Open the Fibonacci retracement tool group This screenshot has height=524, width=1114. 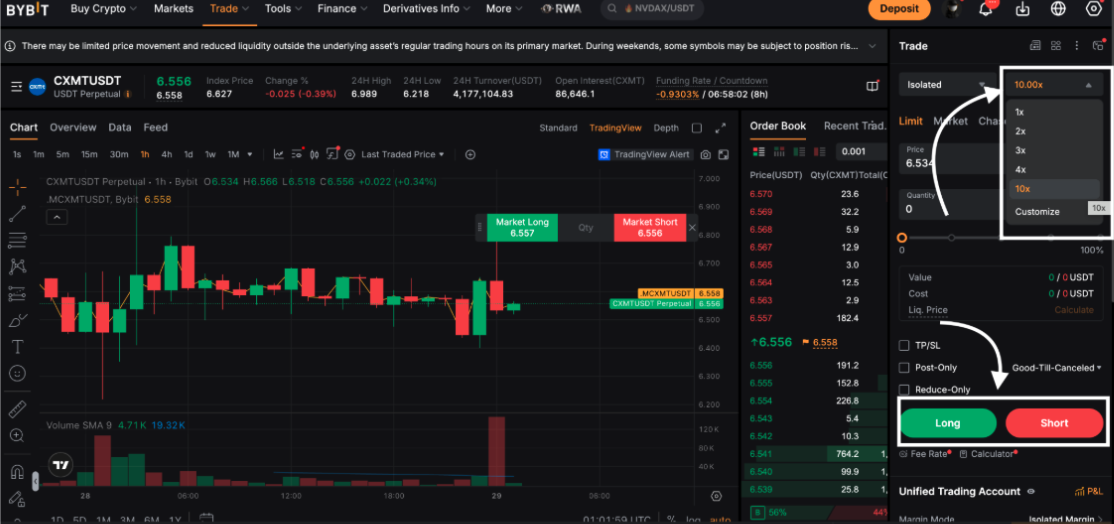(x=18, y=240)
